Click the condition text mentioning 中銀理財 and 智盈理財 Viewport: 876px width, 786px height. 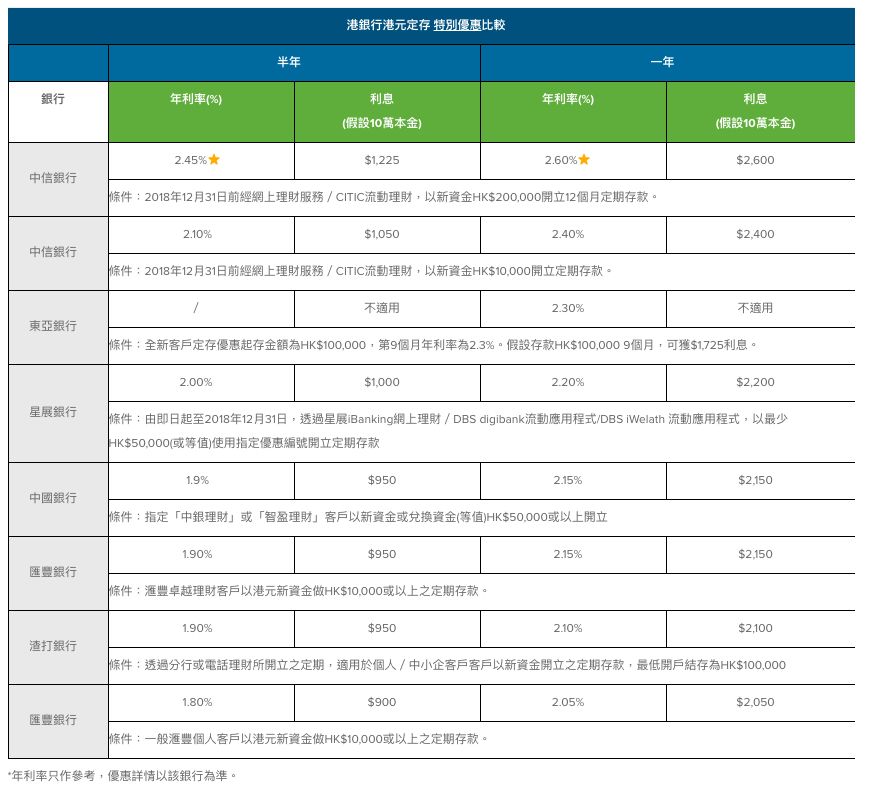(358, 517)
